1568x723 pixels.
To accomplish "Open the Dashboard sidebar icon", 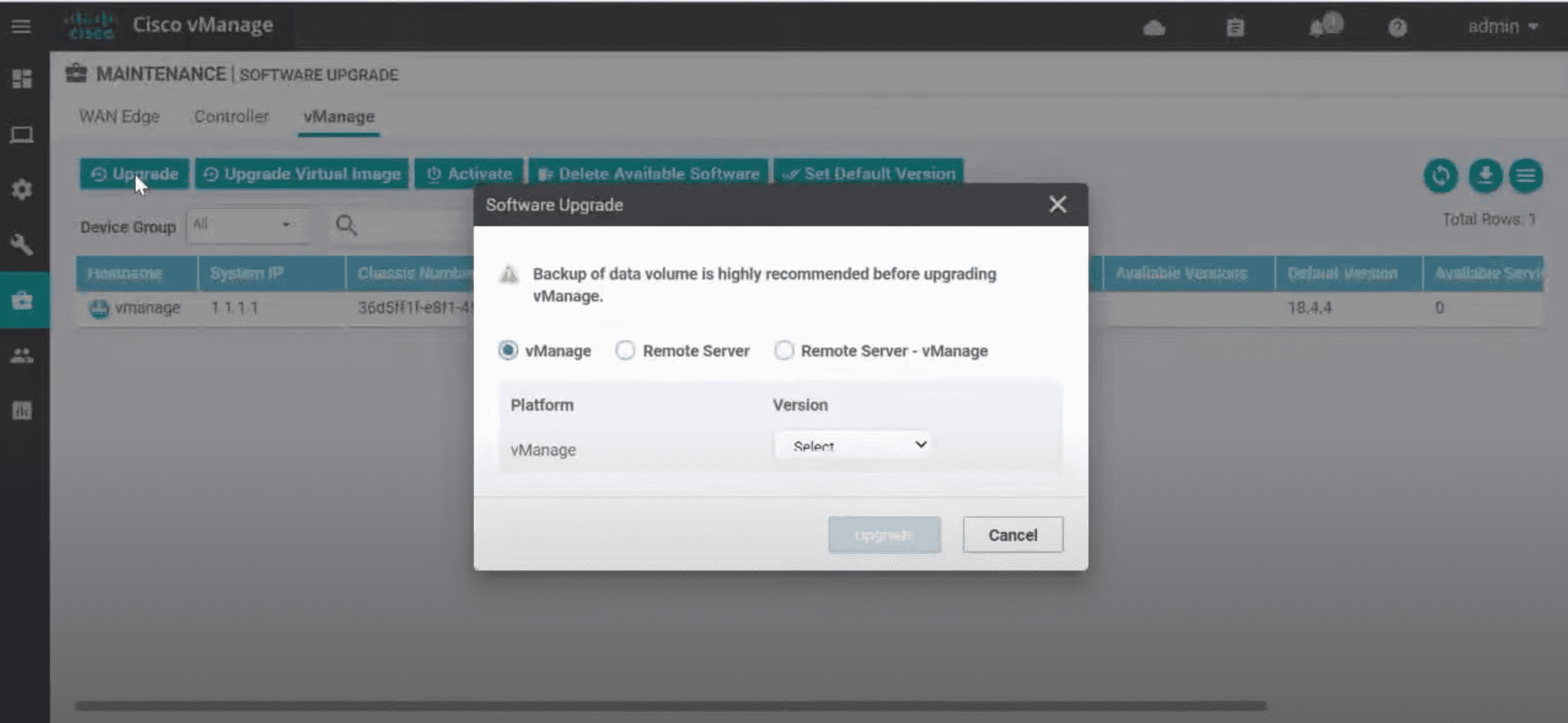I will coord(22,79).
